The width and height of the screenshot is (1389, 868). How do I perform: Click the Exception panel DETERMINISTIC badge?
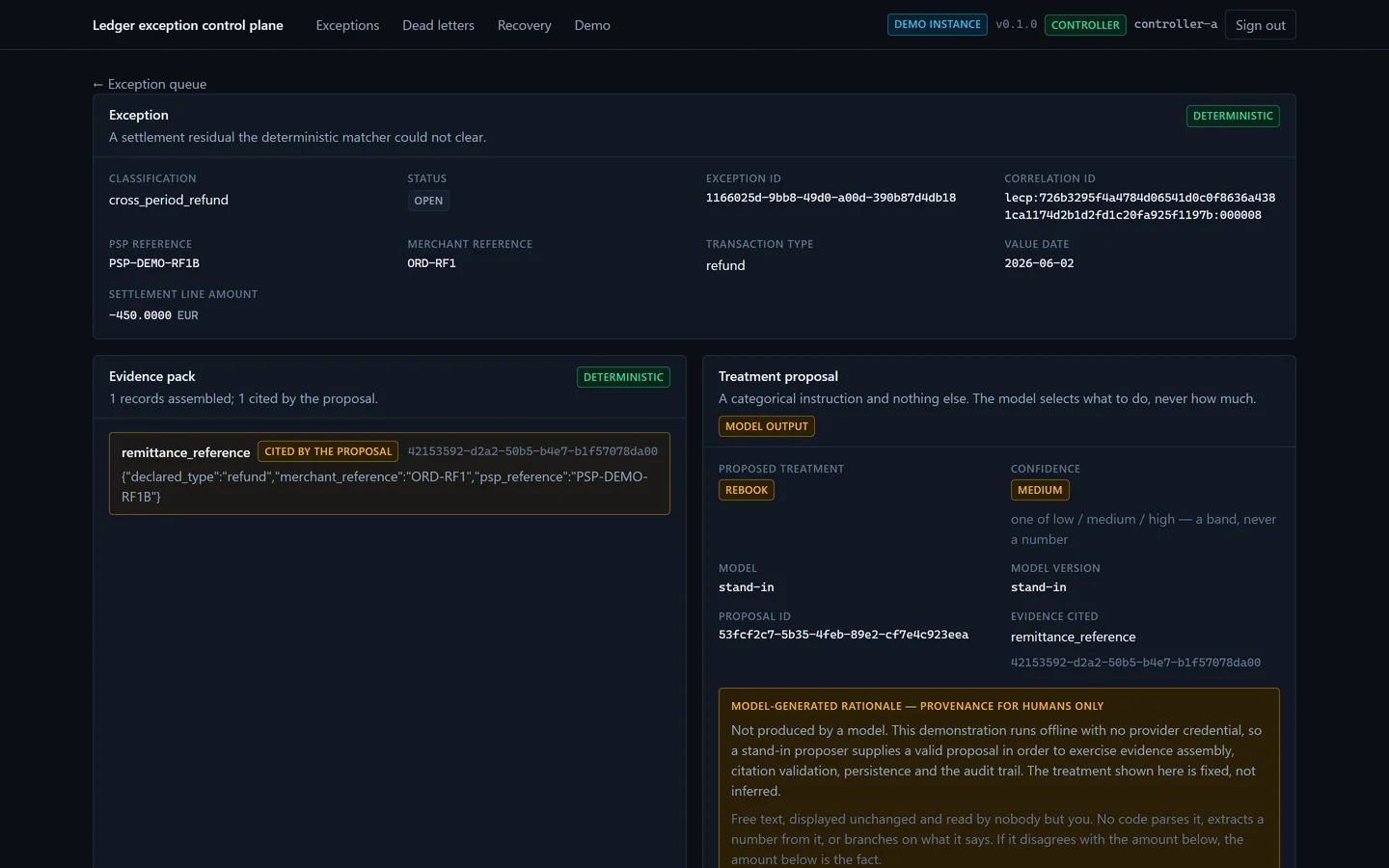[1233, 116]
